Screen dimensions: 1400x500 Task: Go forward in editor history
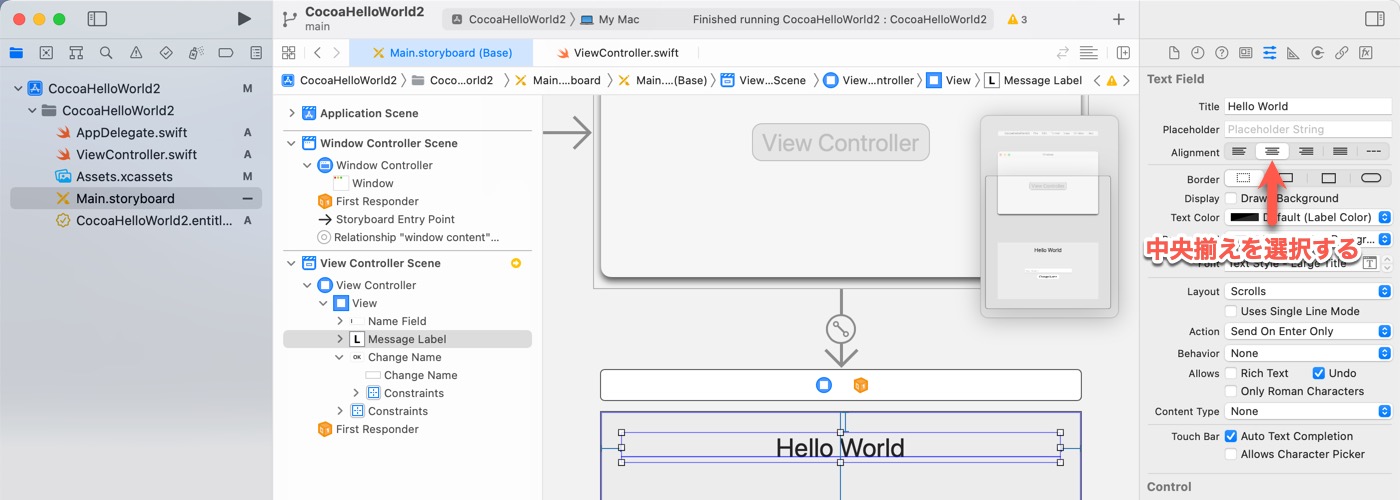(337, 53)
